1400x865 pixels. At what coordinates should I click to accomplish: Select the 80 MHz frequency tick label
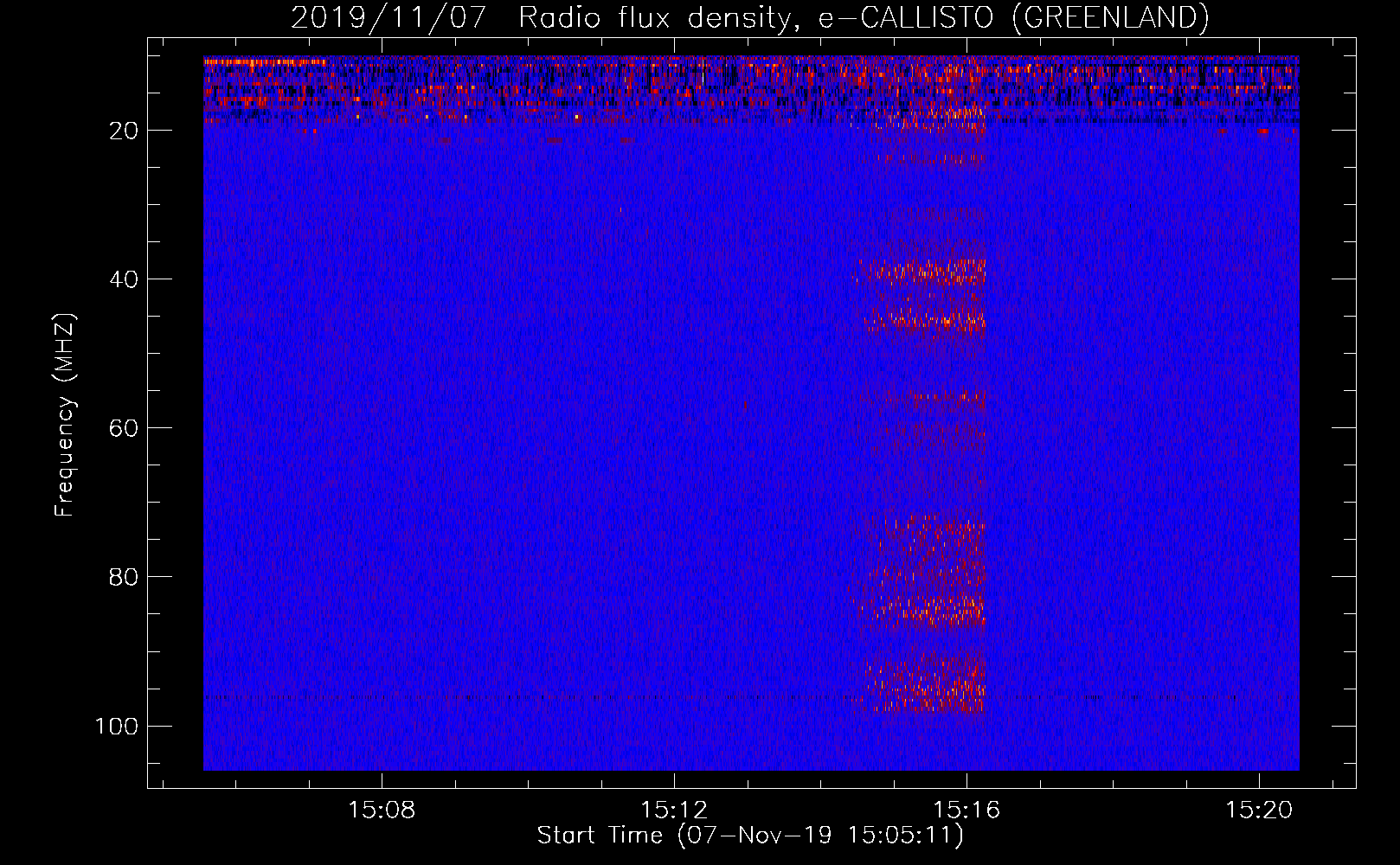pyautogui.click(x=123, y=577)
